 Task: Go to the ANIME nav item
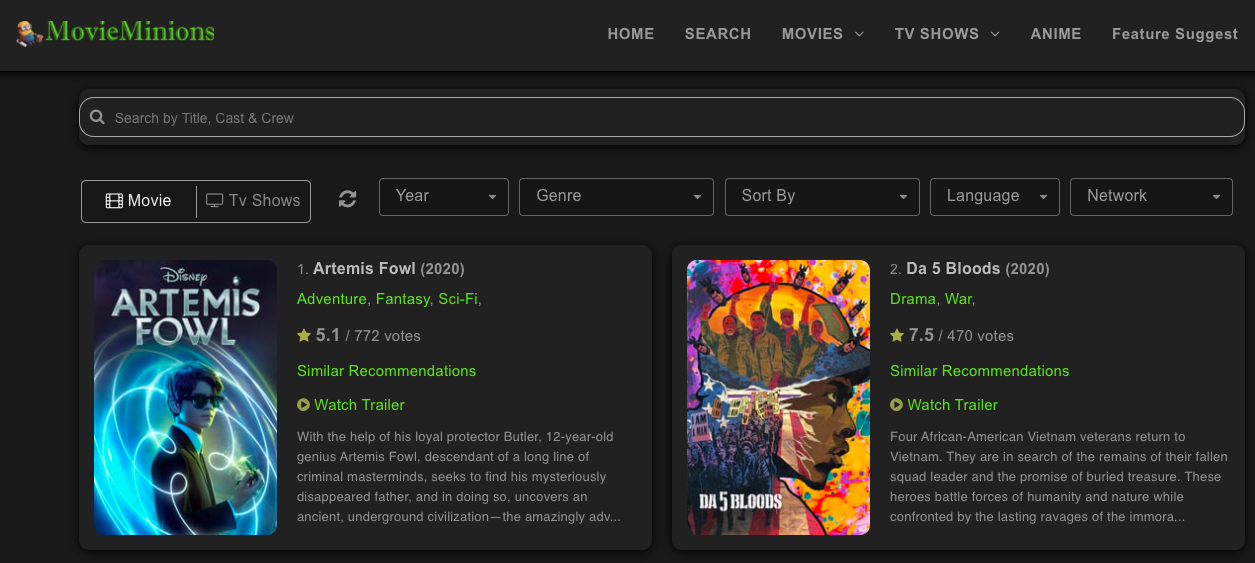tap(1055, 34)
